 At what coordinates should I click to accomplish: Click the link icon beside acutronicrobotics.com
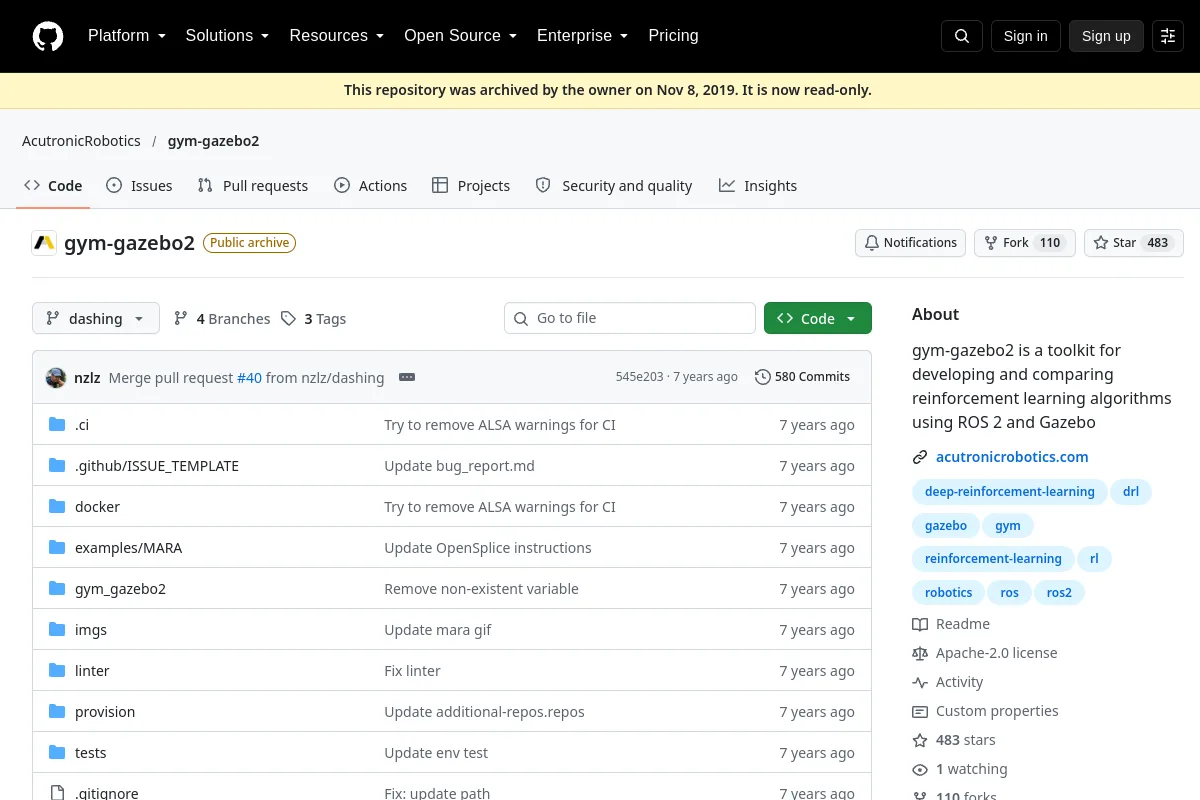coord(920,457)
